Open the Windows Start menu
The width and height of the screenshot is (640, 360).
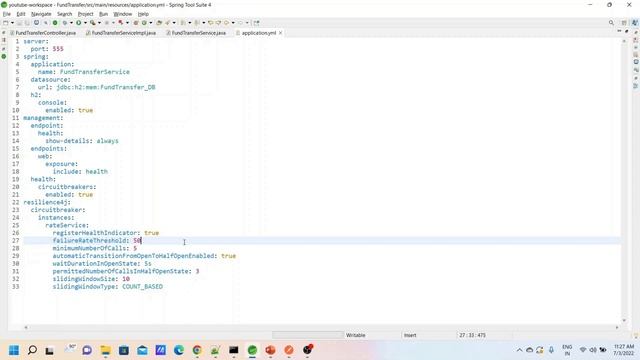[x=14, y=350]
